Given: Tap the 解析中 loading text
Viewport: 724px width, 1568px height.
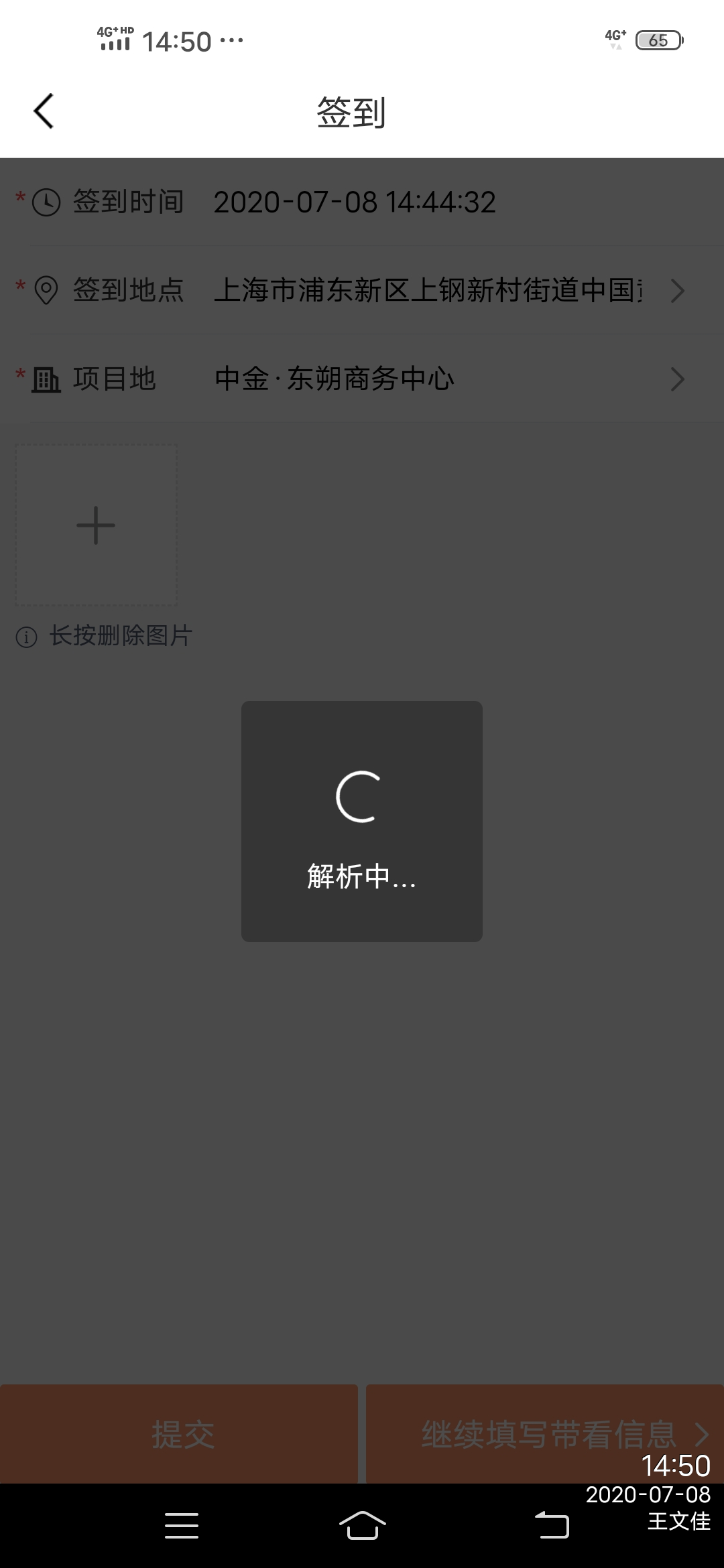Looking at the screenshot, I should 362,876.
